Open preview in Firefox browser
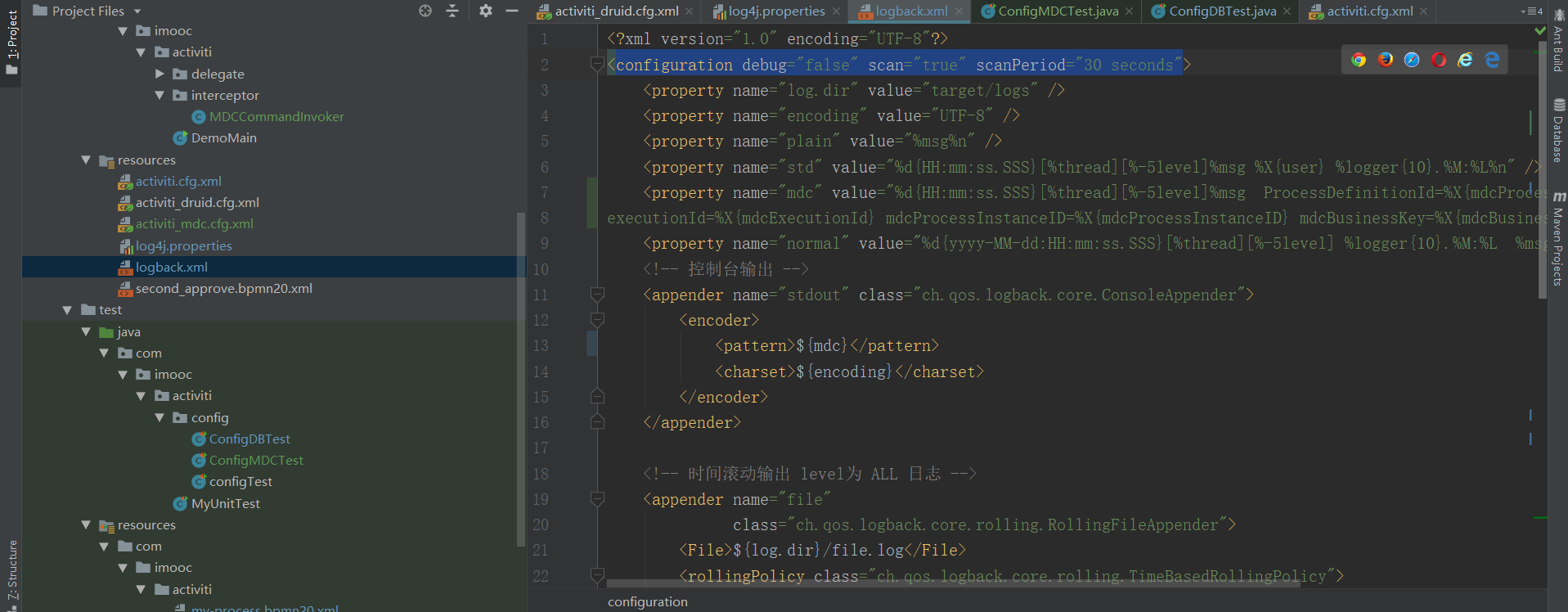The width and height of the screenshot is (1568, 612). tap(1386, 60)
